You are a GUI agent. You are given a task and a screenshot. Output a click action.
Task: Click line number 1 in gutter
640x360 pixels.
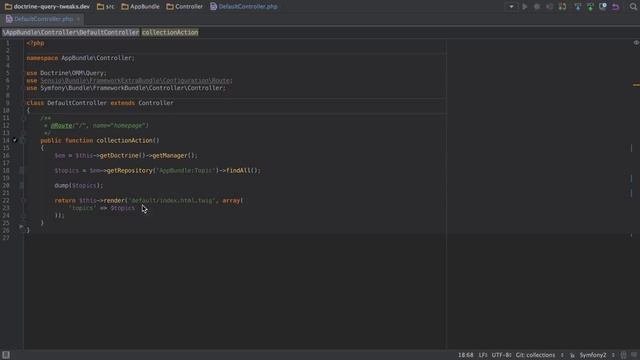(x=7, y=43)
